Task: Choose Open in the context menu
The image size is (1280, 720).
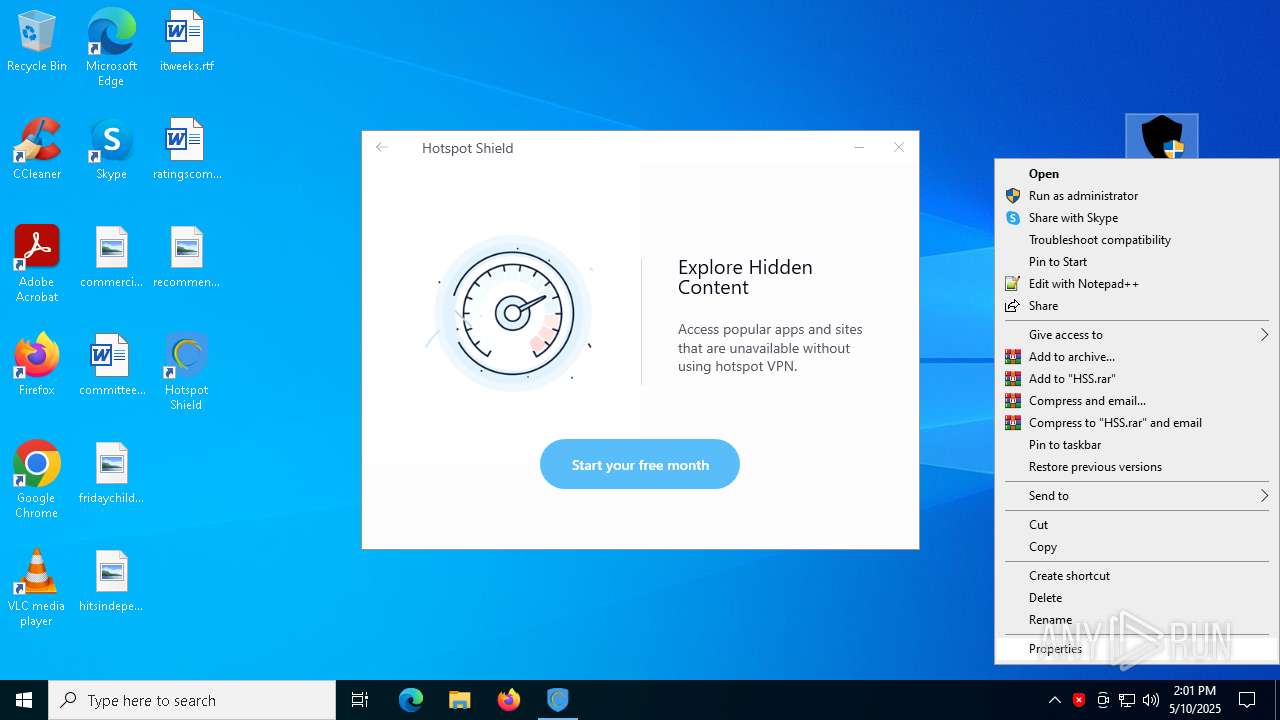Action: click(1137, 174)
